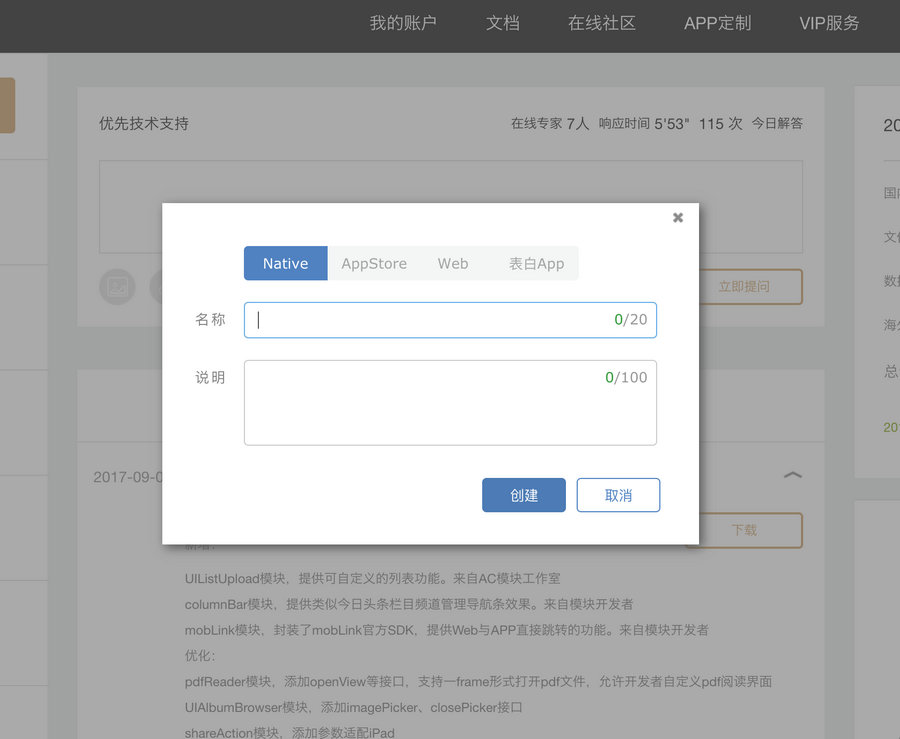The image size is (900, 739).
Task: Click the pdfReader模块 release note line
Action: (478, 682)
